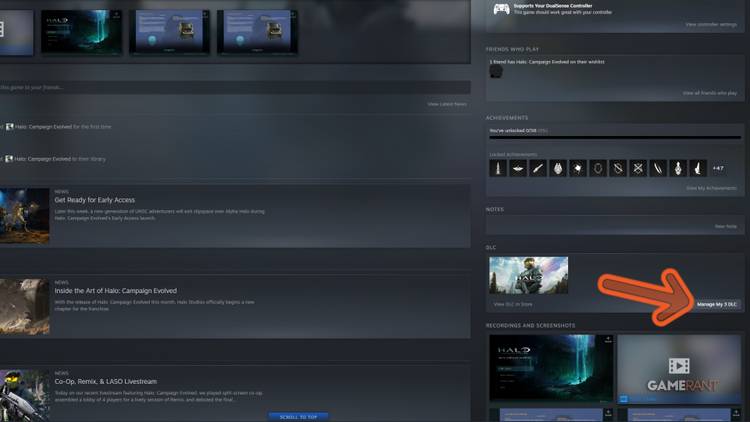Select the sixth locked achievement shield outline icon
The image size is (750, 422).
click(598, 168)
